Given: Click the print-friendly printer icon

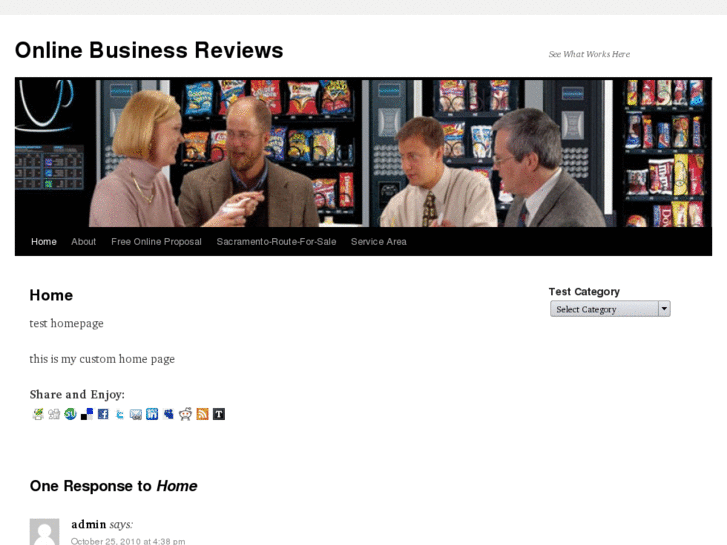Looking at the screenshot, I should pyautogui.click(x=38, y=414).
